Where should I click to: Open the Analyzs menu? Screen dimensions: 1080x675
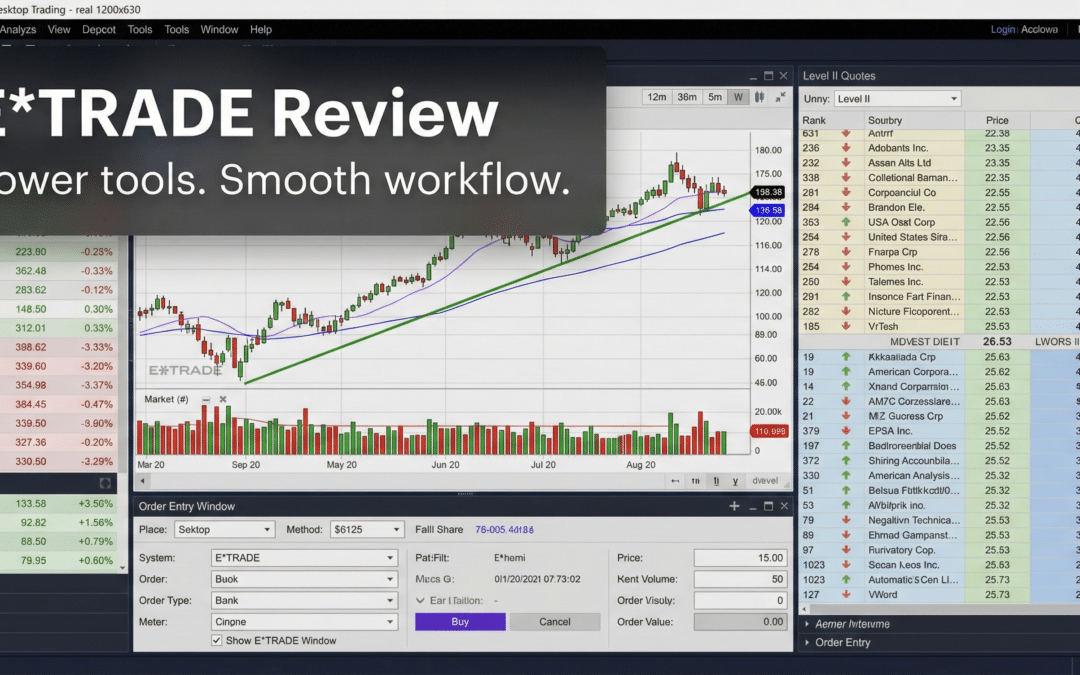[18, 30]
